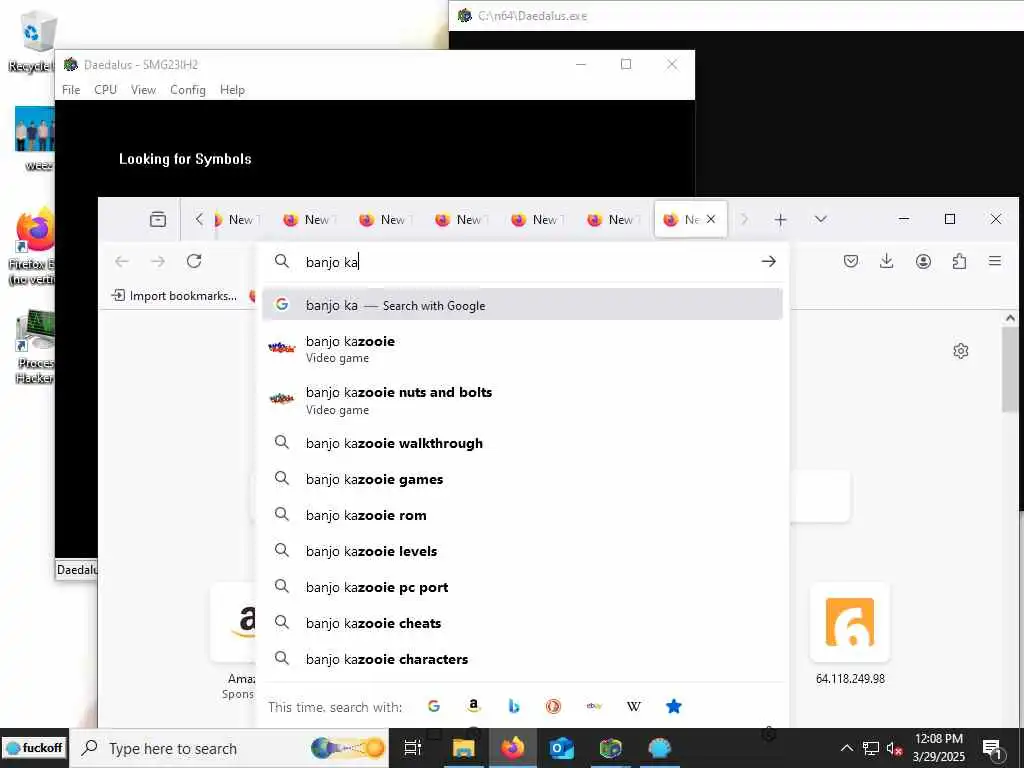The image size is (1024, 768).
Task: Search bookmarks with the star icon
Action: click(674, 706)
